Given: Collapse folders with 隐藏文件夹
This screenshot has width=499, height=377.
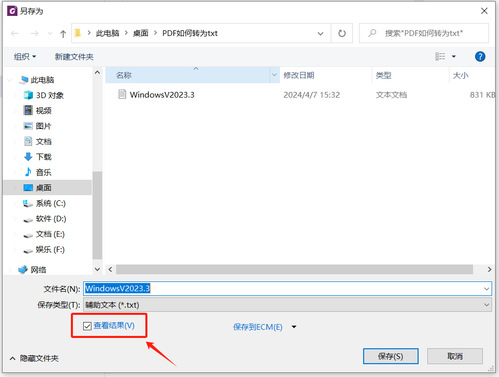Looking at the screenshot, I should 34,358.
